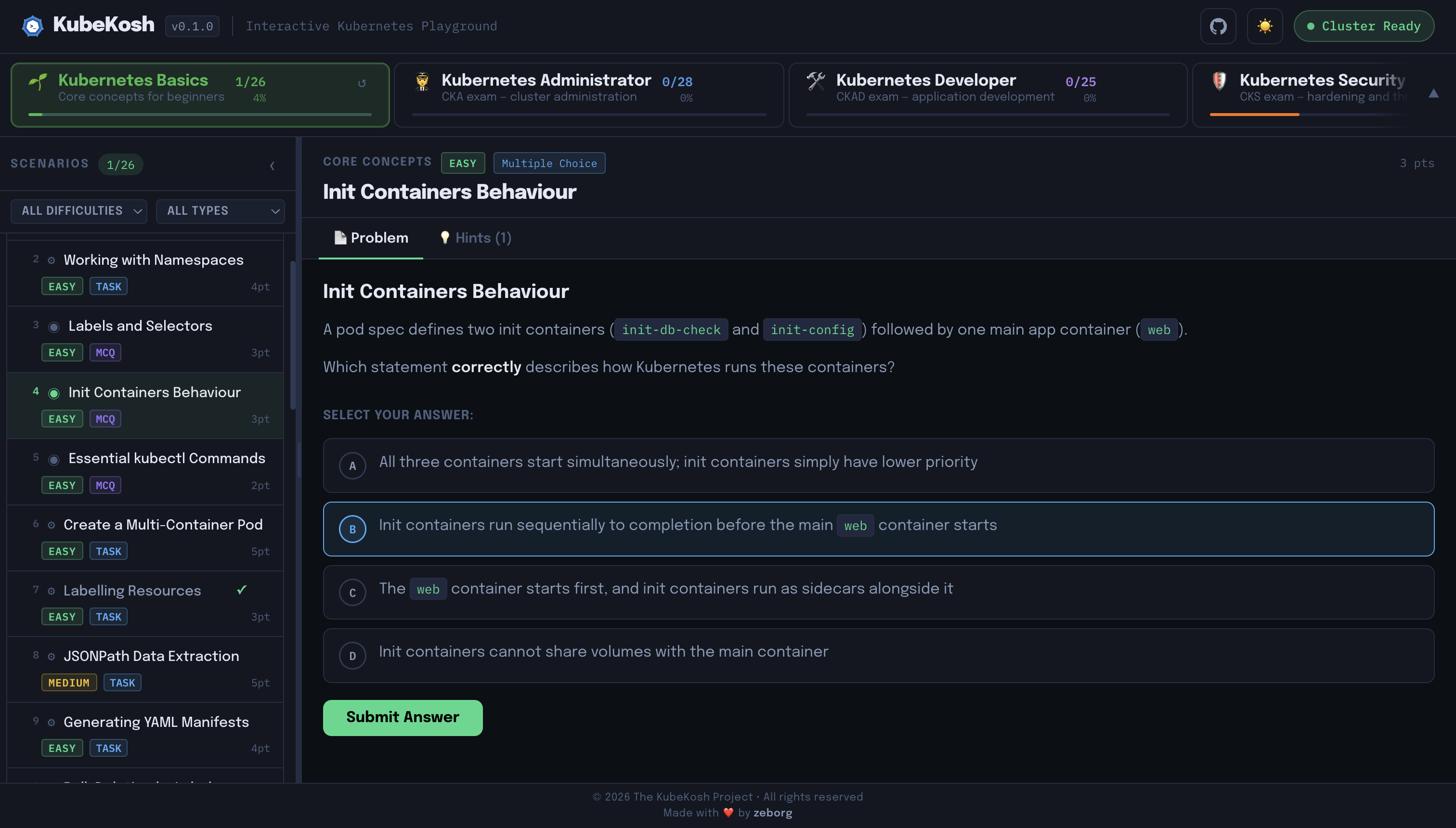Click gear icon beside Create a Multi-Container Pod
This screenshot has width=1456, height=828.
[x=51, y=525]
